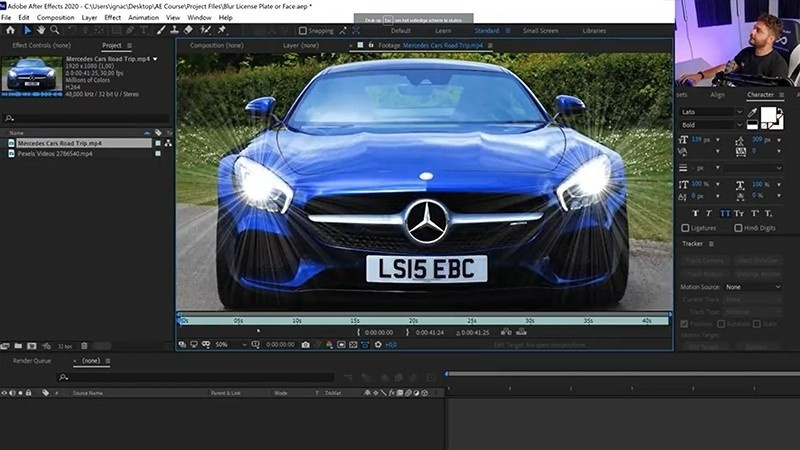
Task: Click the snapshot camera icon
Action: [x=305, y=345]
